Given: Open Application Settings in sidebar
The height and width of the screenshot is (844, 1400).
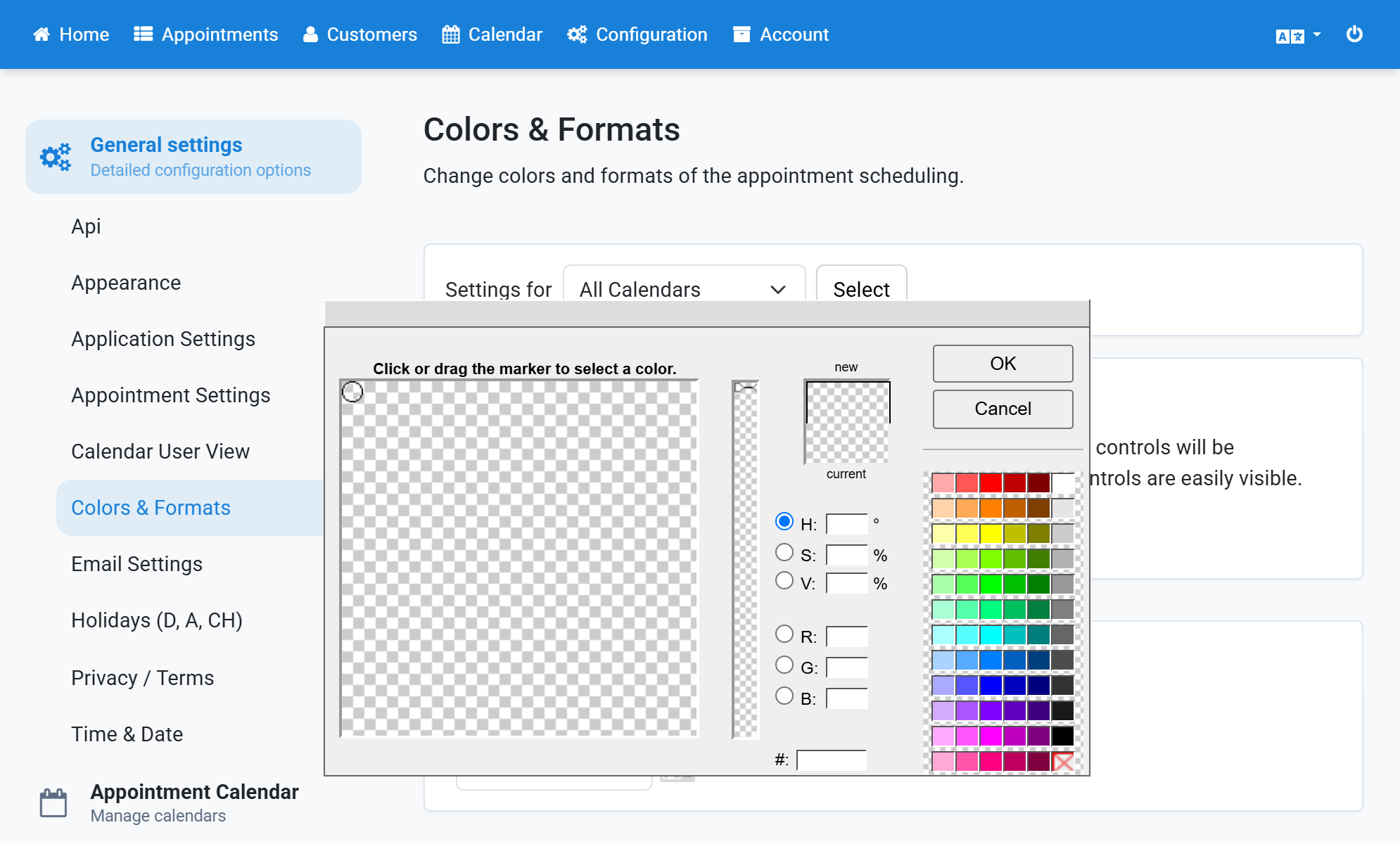Looking at the screenshot, I should (x=163, y=339).
